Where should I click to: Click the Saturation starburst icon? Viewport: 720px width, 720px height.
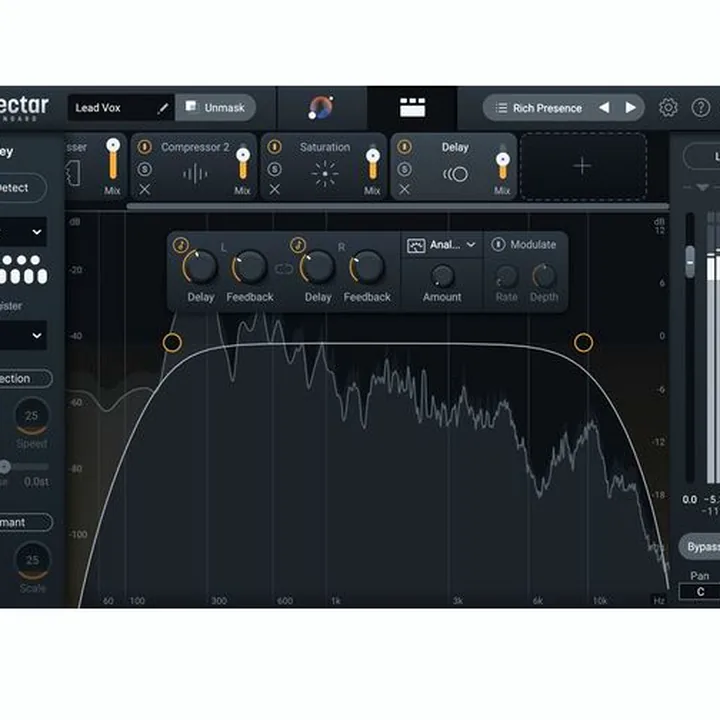click(325, 174)
